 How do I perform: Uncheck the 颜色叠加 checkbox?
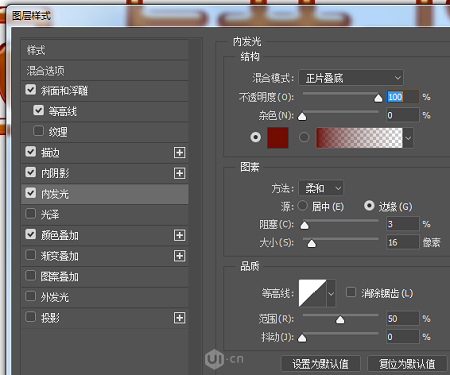(31, 234)
